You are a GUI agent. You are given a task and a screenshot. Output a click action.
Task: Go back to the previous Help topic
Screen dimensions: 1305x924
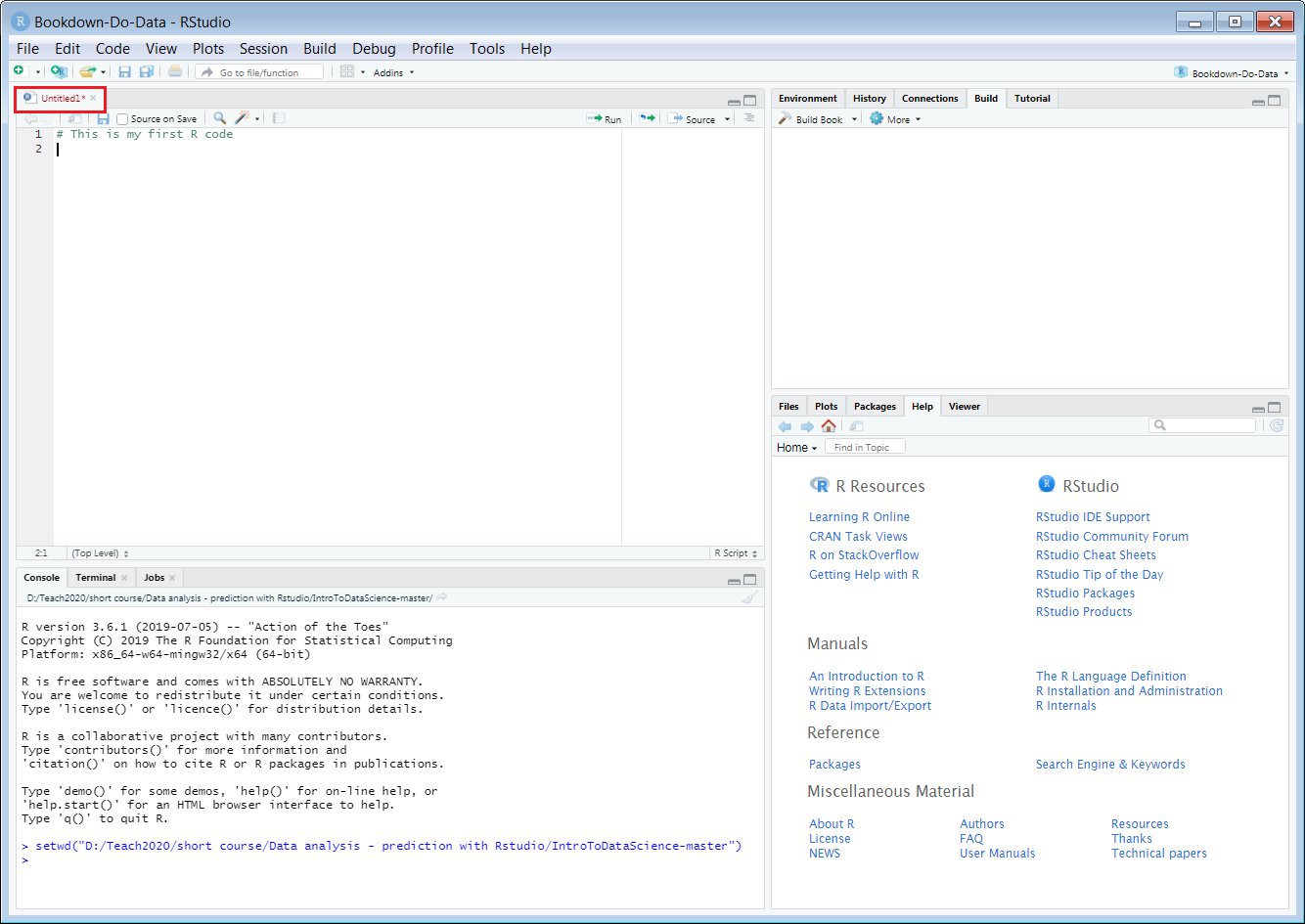[x=784, y=425]
